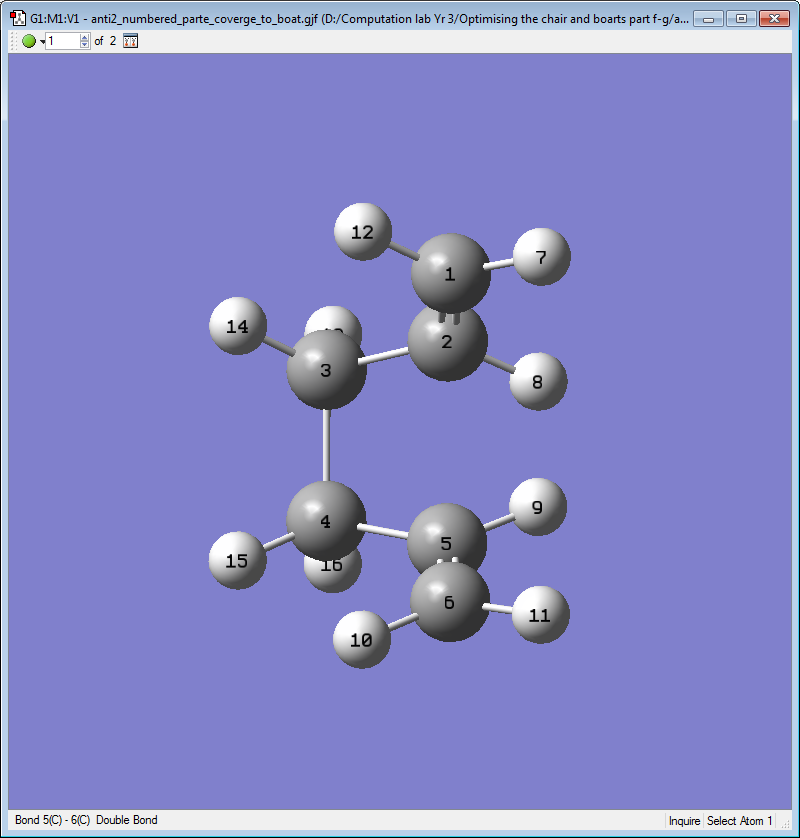The width and height of the screenshot is (800, 838).
Task: Close the anti2_numbered molecule window
Action: click(x=774, y=19)
